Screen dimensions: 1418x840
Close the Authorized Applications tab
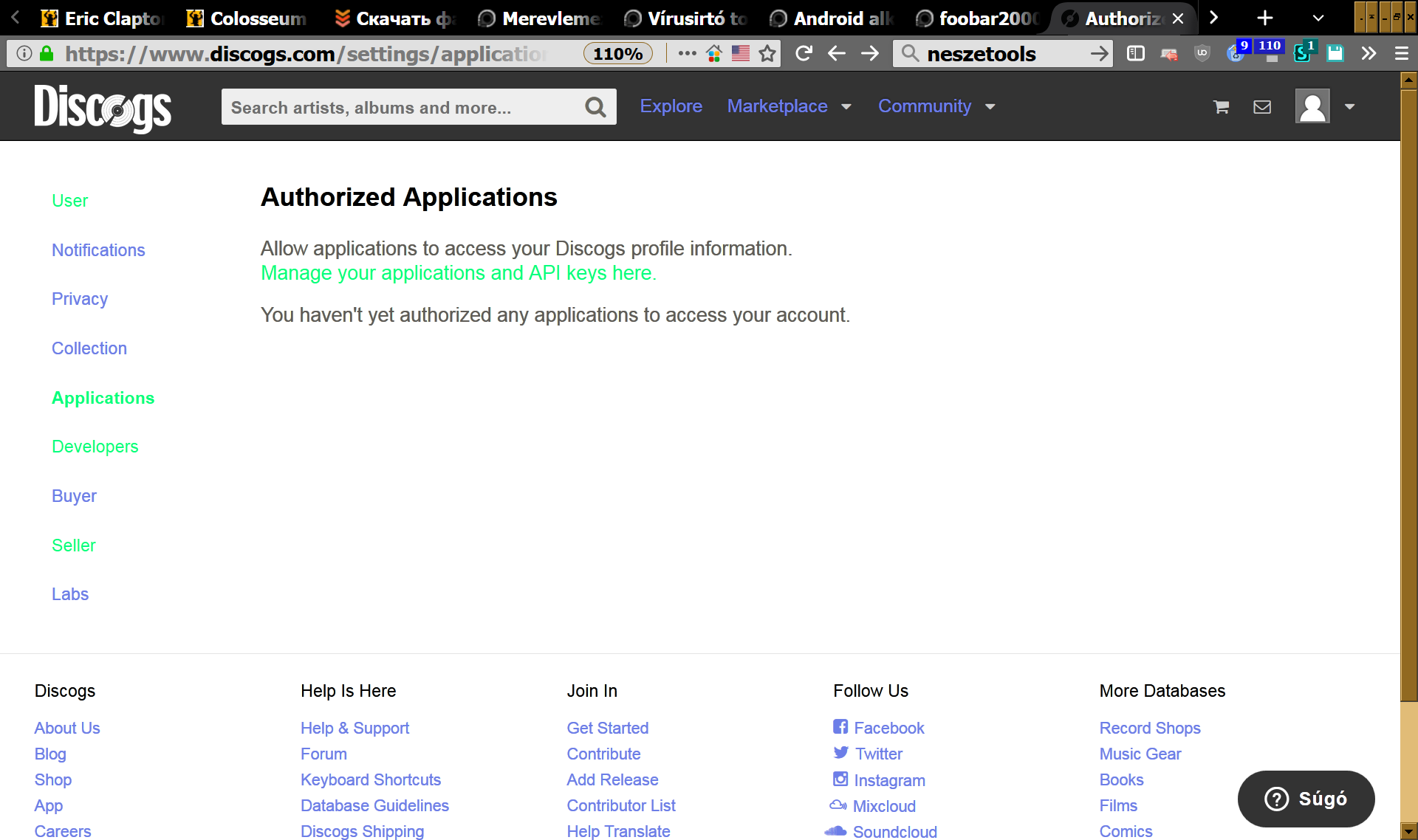(1178, 18)
